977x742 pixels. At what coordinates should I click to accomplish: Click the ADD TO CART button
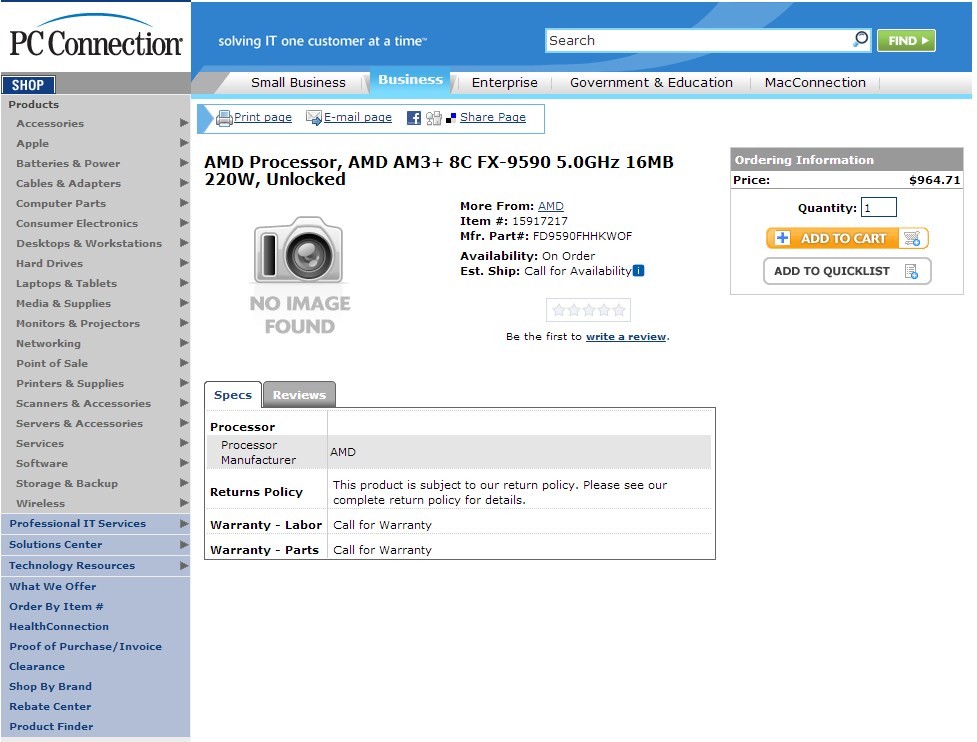(x=847, y=238)
